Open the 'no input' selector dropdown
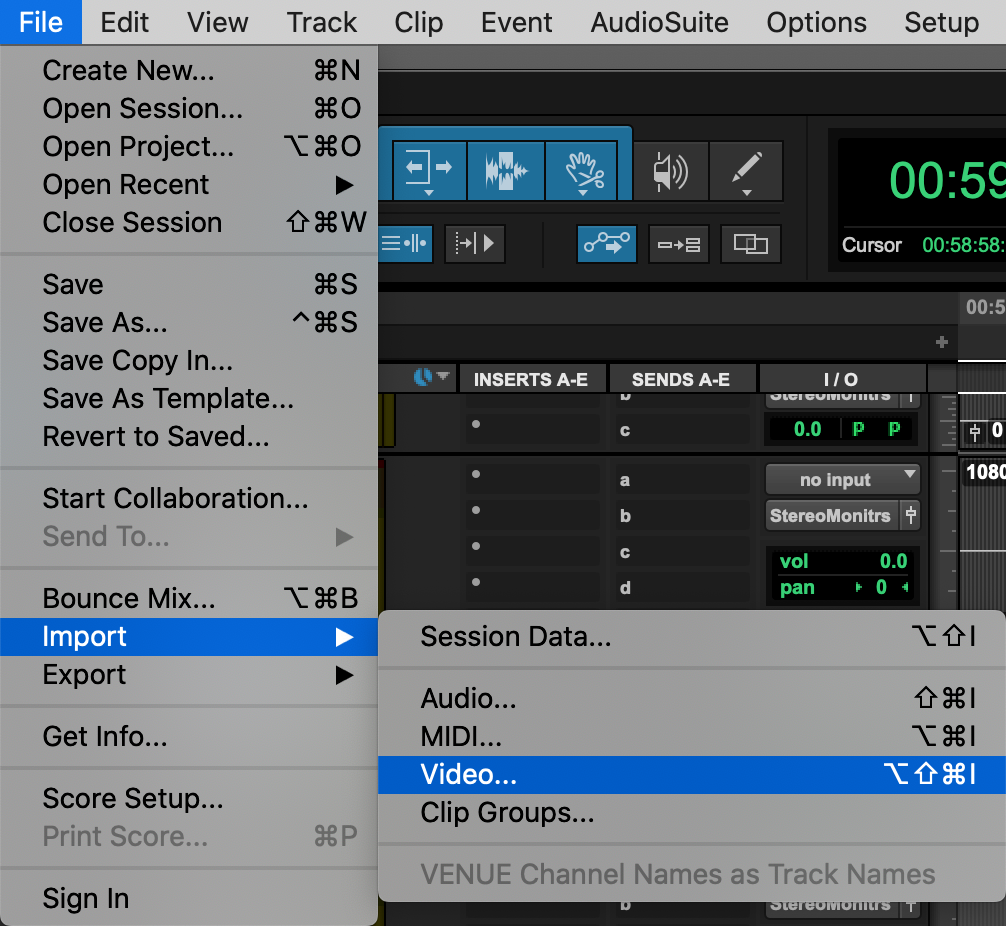The width and height of the screenshot is (1006, 926). click(842, 479)
